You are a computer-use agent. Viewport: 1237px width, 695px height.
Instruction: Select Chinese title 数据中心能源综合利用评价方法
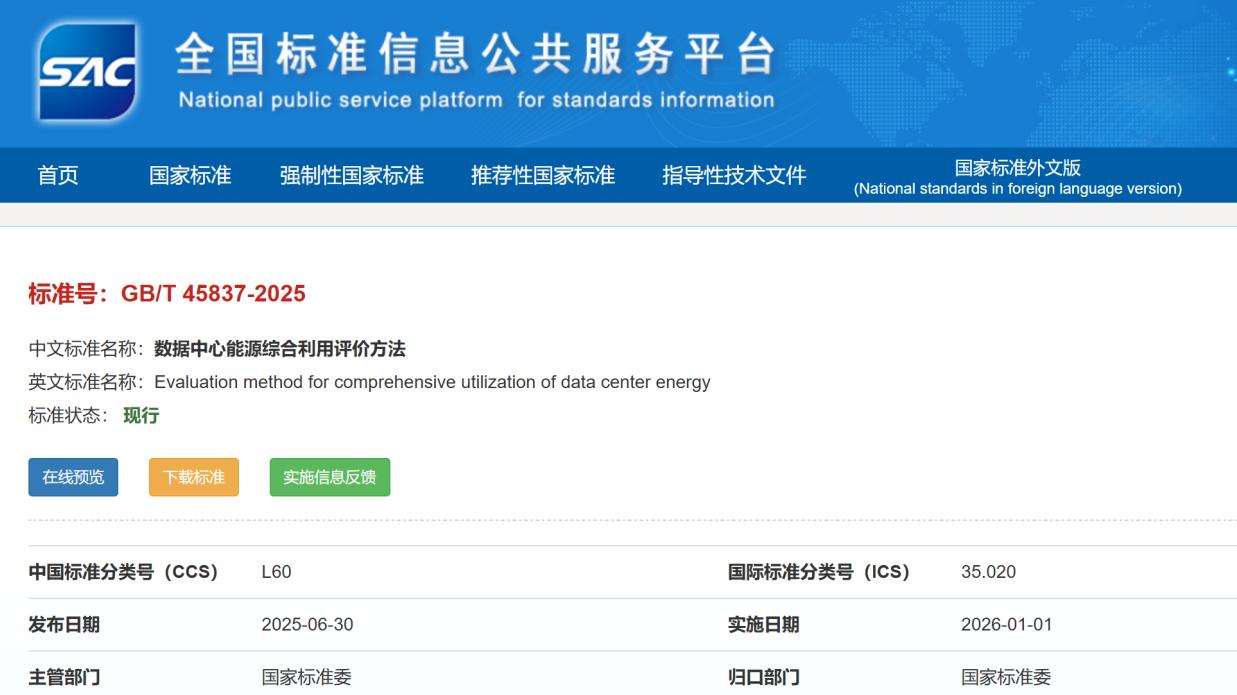click(280, 349)
